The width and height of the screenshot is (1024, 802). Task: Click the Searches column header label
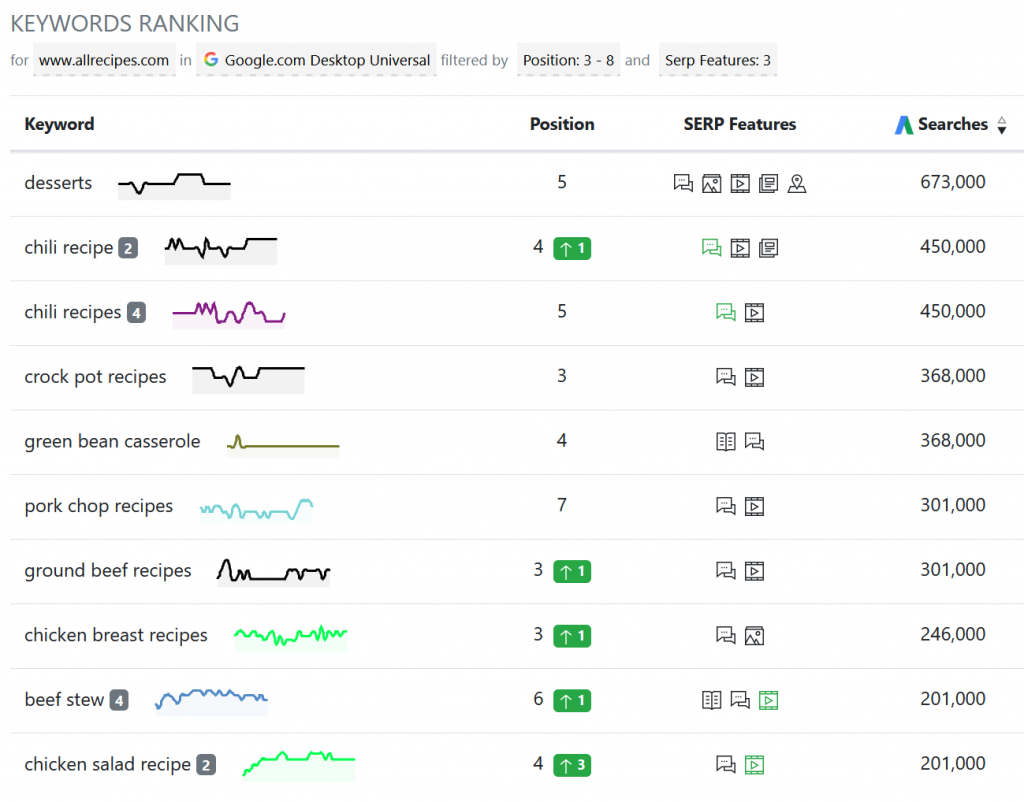[953, 124]
